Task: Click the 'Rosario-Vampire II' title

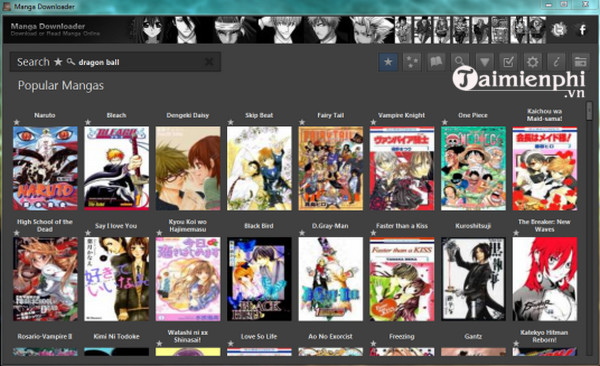Action: tap(45, 337)
